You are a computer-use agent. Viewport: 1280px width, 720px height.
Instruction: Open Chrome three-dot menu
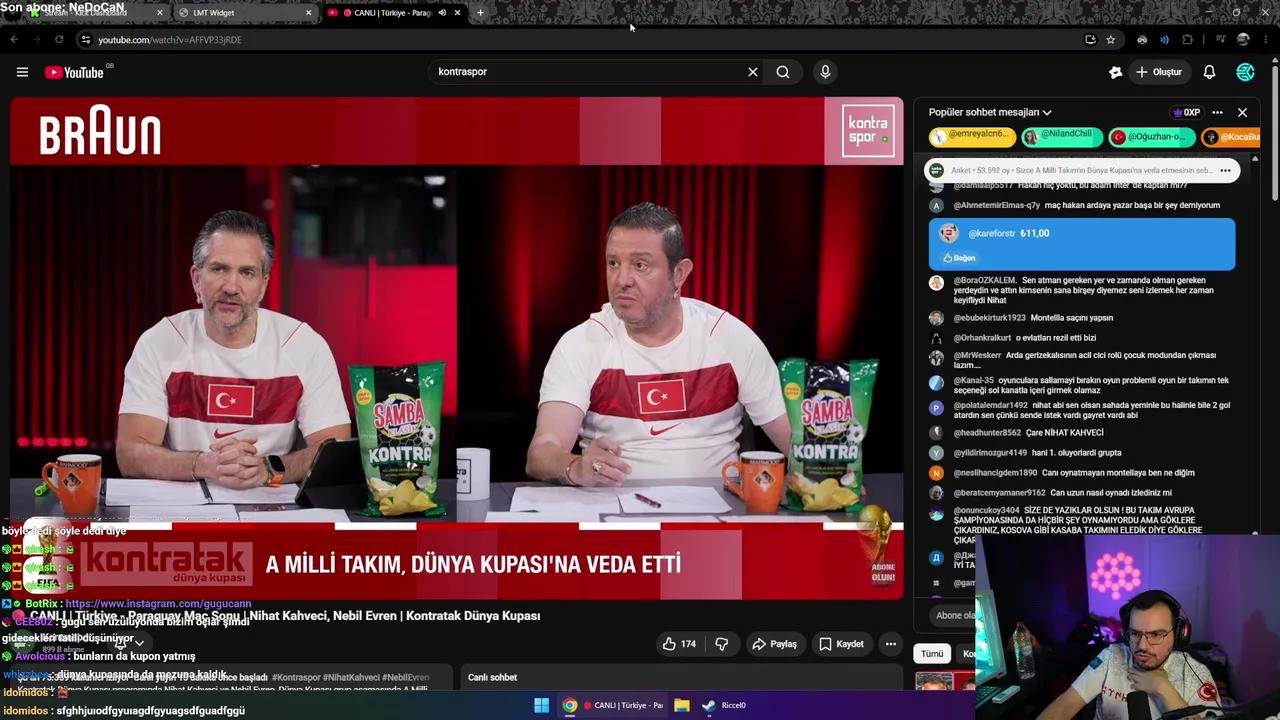pyautogui.click(x=1266, y=40)
